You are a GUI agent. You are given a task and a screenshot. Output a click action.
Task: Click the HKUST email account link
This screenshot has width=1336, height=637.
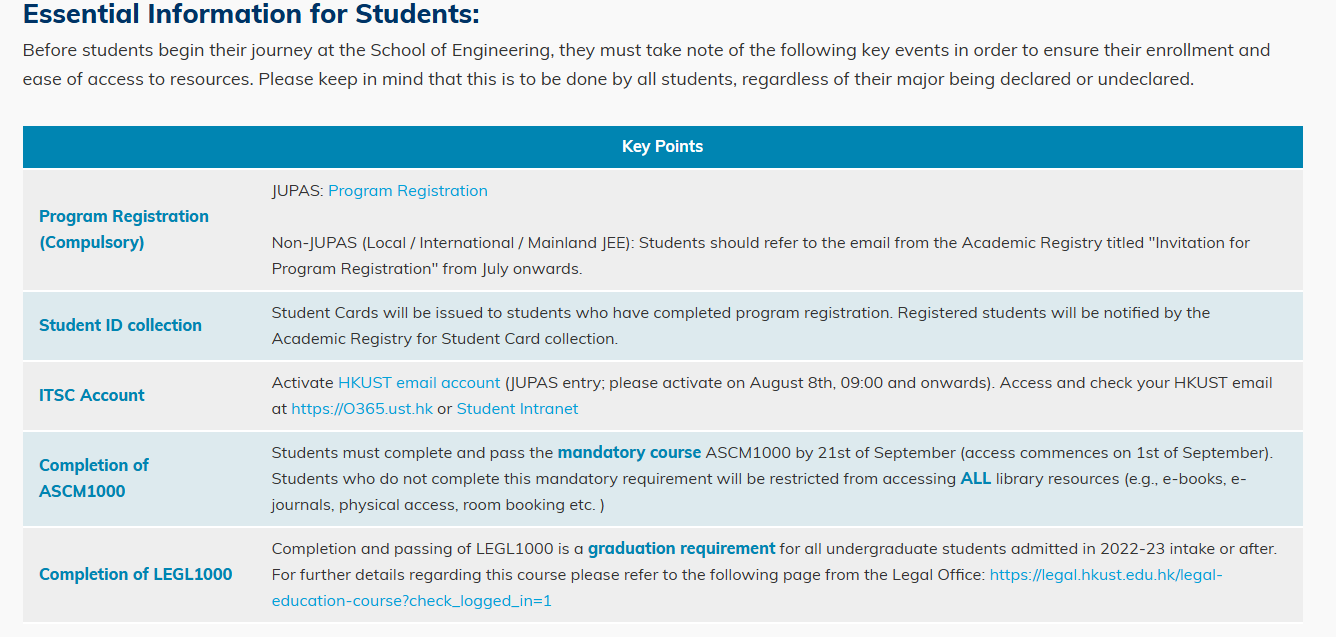click(x=418, y=382)
